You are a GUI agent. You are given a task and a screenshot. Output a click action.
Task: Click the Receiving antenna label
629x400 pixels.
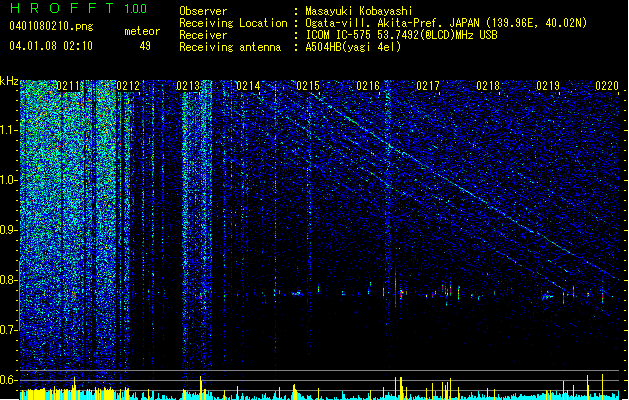[230, 47]
